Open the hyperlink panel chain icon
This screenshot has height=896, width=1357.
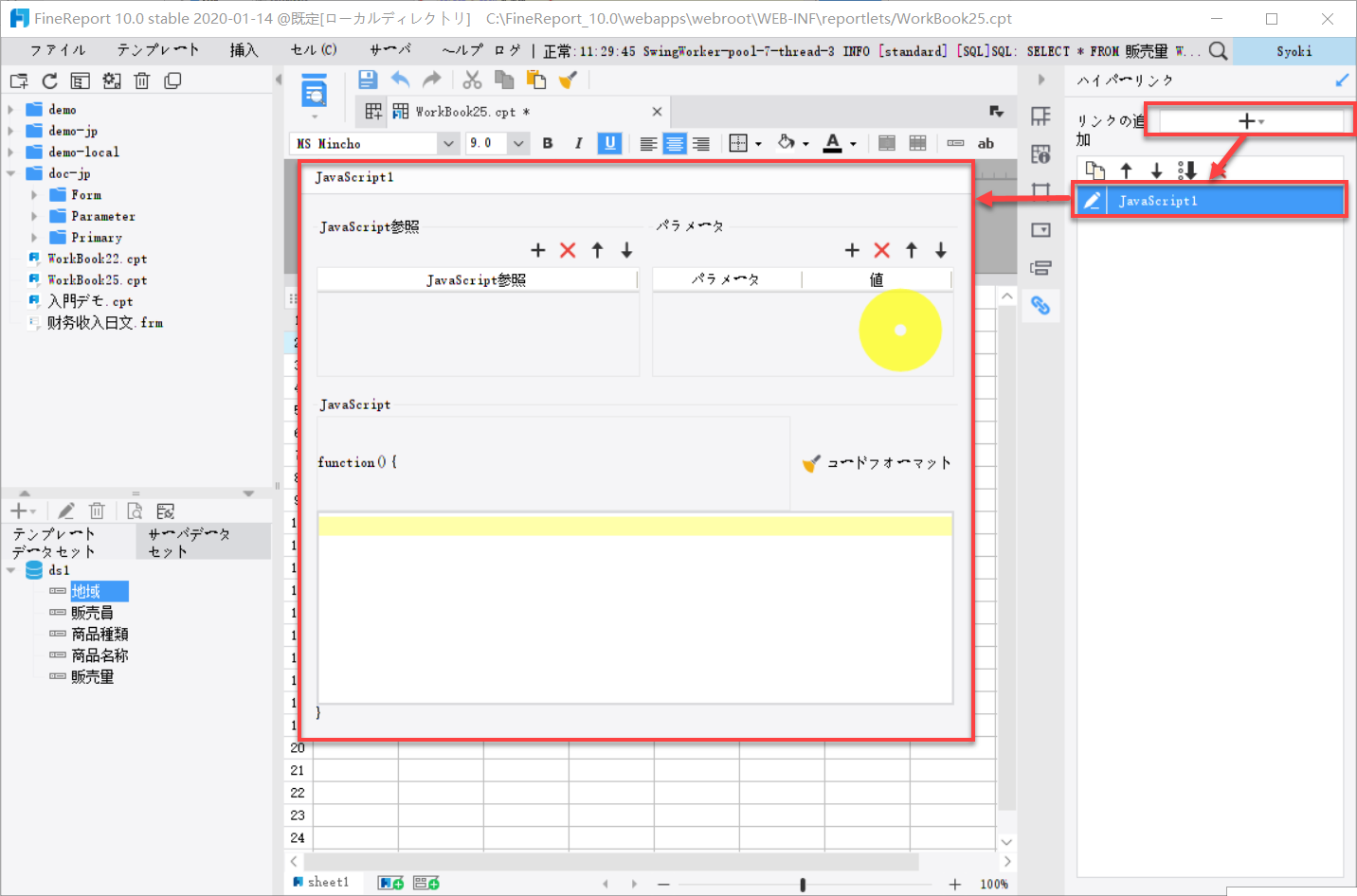coord(1040,305)
